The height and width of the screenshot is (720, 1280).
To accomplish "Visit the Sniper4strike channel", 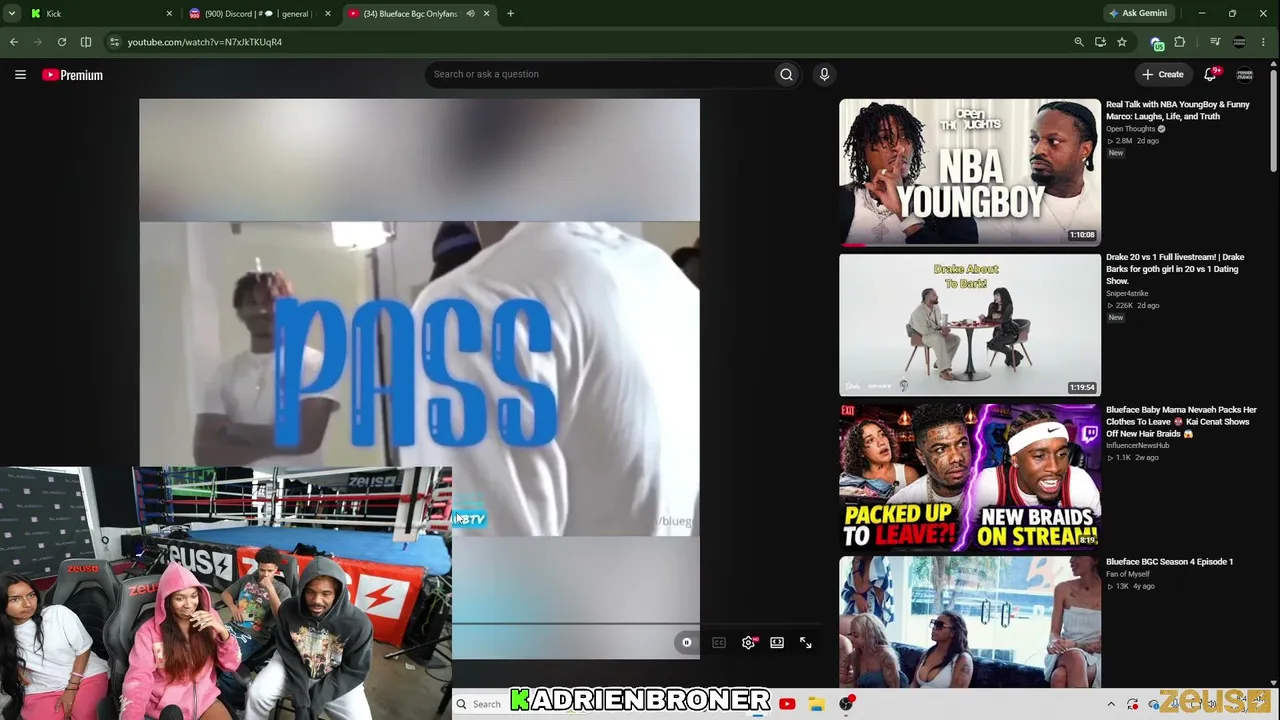I will (1127, 294).
